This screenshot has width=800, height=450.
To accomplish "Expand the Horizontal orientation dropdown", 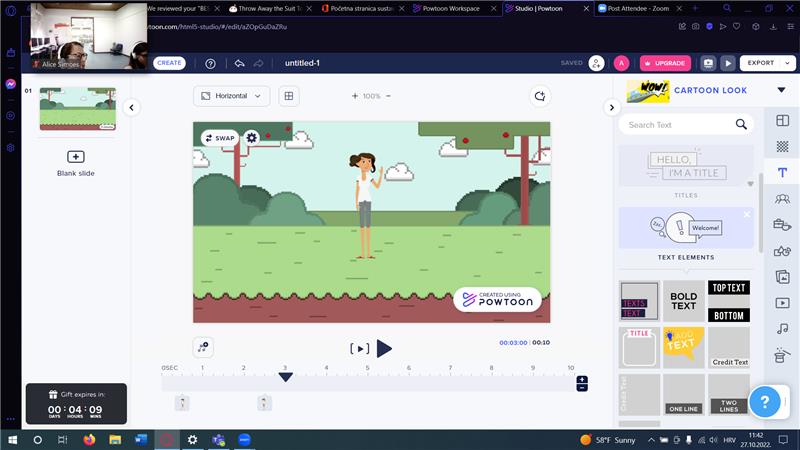I will click(x=231, y=96).
